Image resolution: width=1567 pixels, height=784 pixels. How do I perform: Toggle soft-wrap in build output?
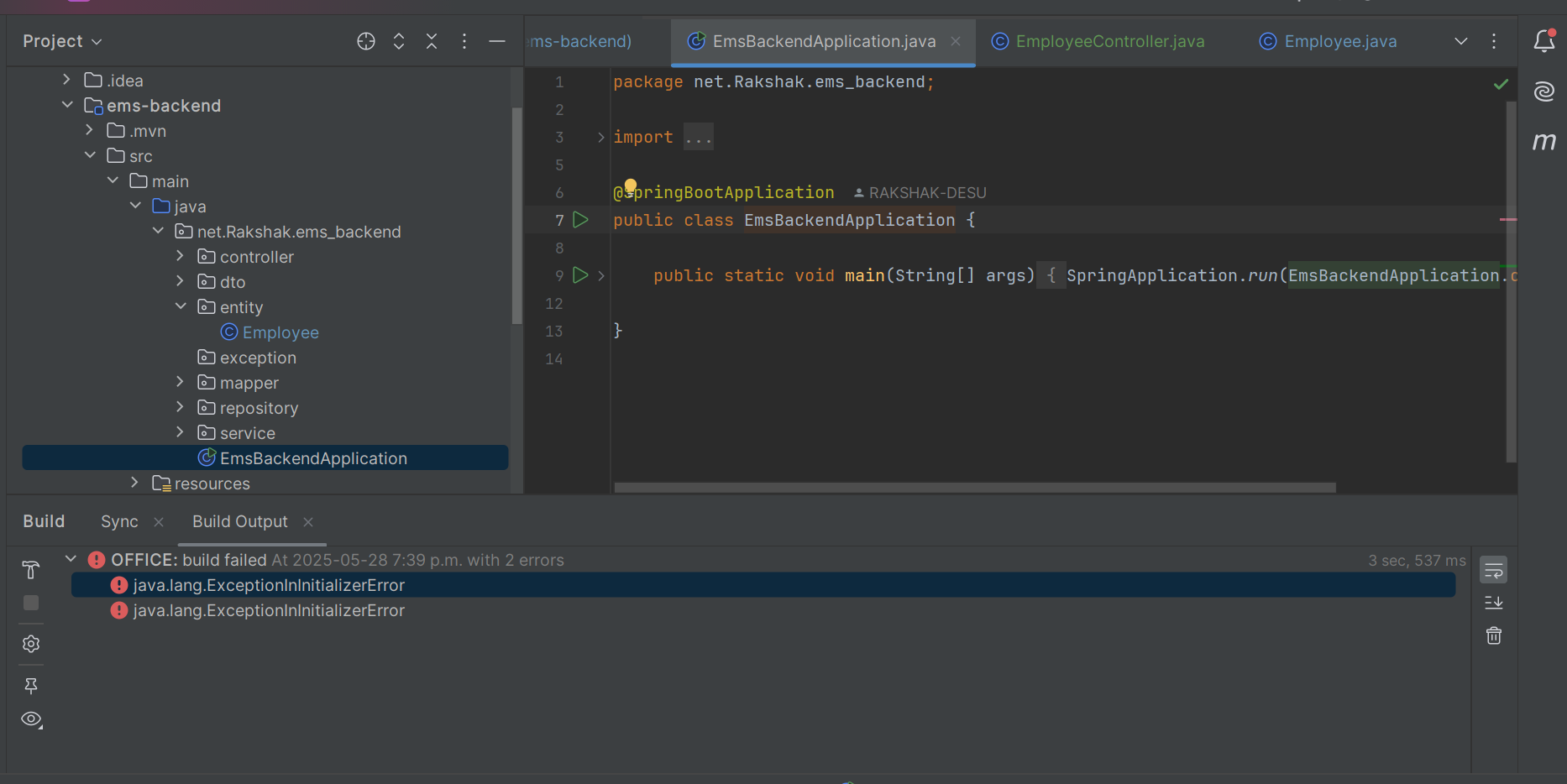(x=1493, y=571)
